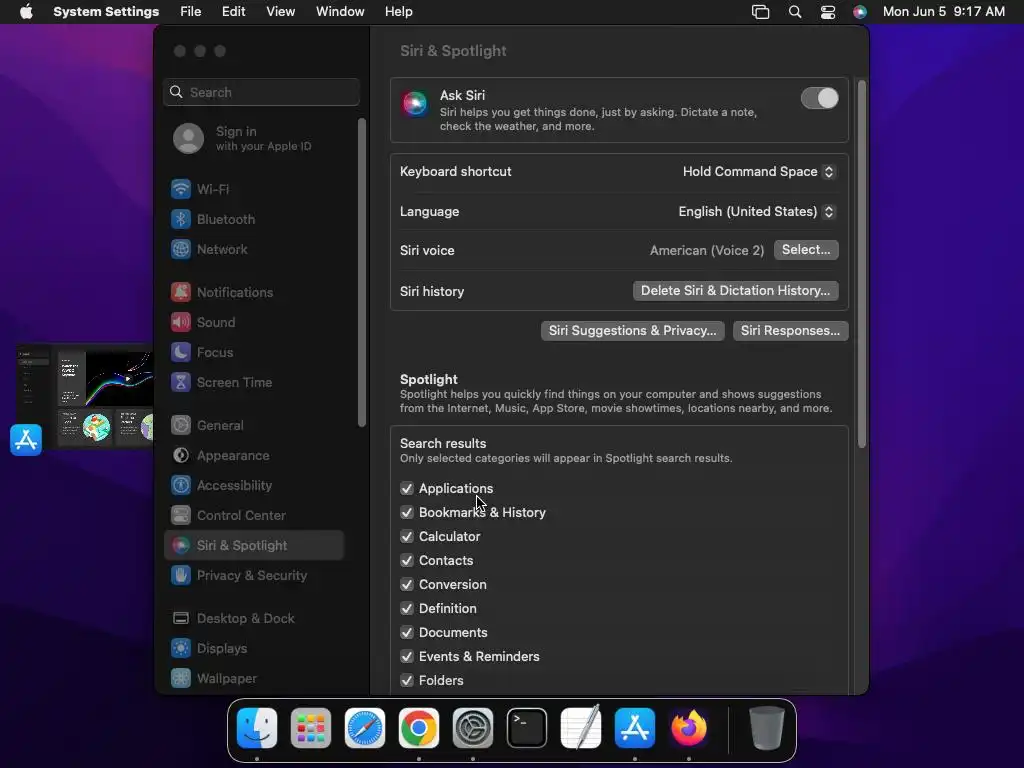The image size is (1024, 768).
Task: Launch Safari from the Dock
Action: (364, 728)
